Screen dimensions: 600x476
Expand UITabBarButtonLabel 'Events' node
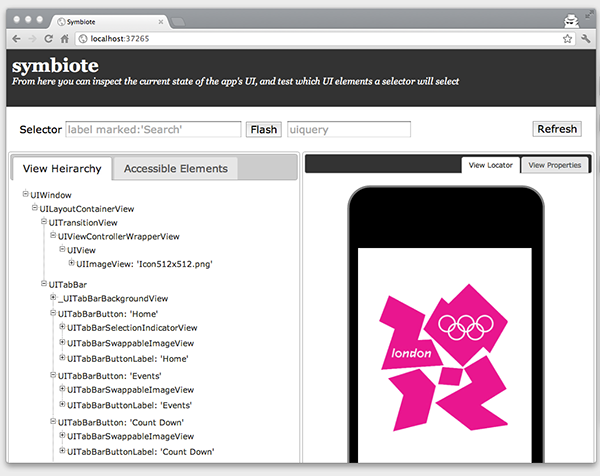point(62,404)
